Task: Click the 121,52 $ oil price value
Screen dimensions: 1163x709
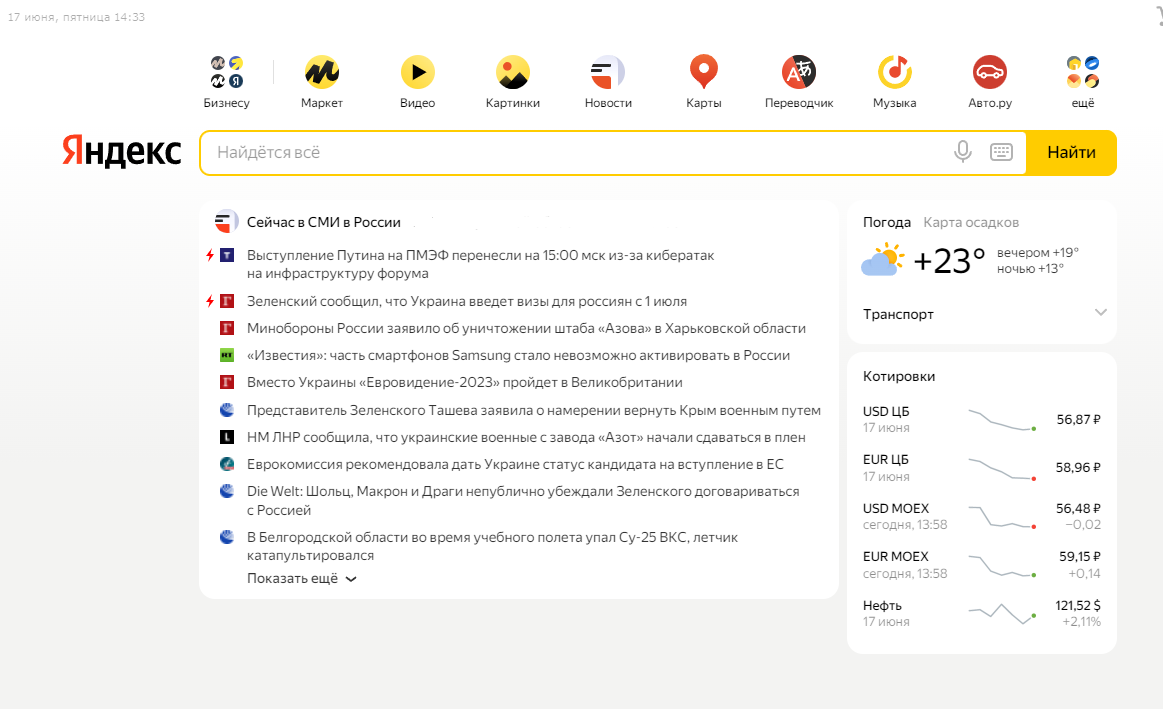Action: (1078, 605)
